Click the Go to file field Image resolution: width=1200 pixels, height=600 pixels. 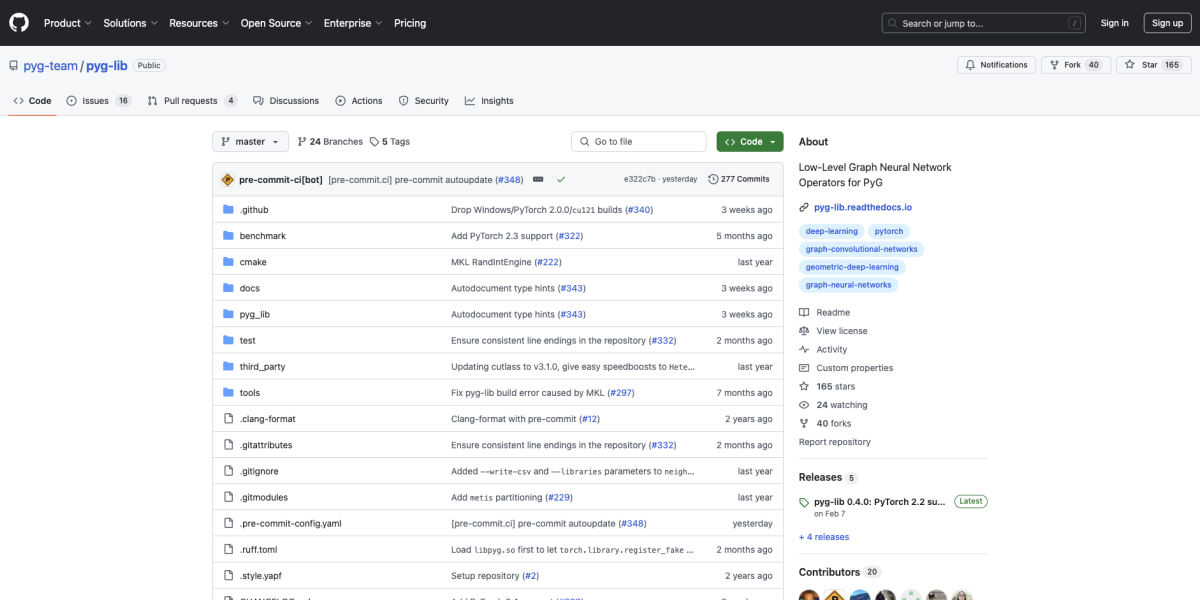coord(639,142)
